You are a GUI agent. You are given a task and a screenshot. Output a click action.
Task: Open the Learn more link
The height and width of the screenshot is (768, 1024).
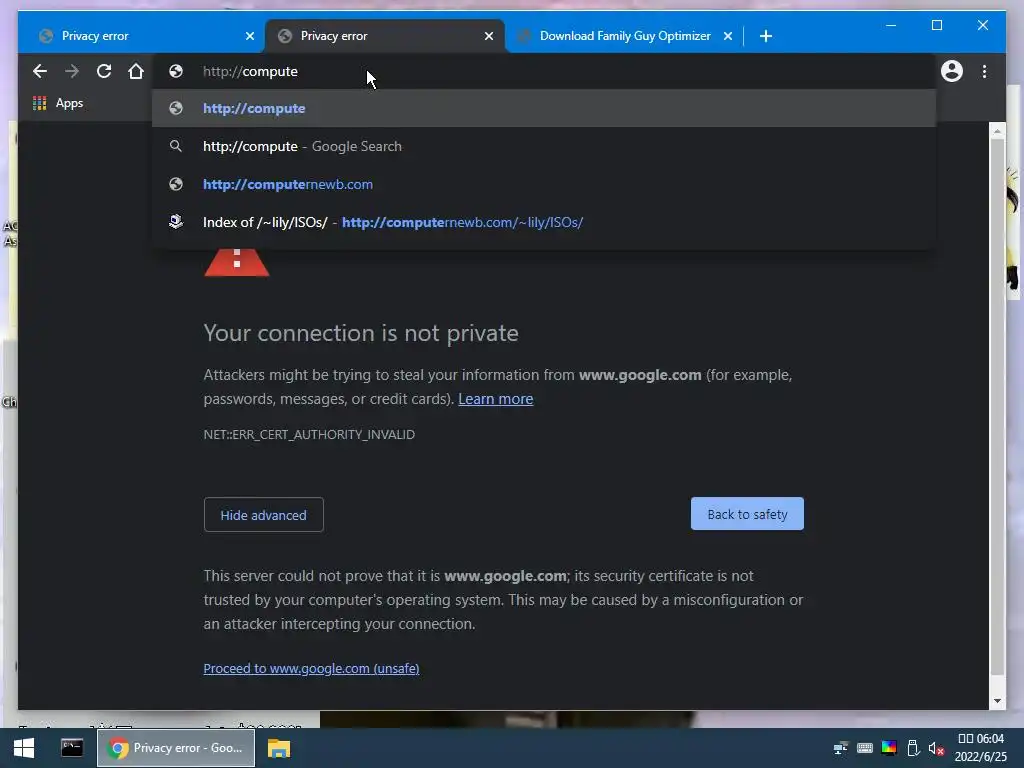[495, 399]
